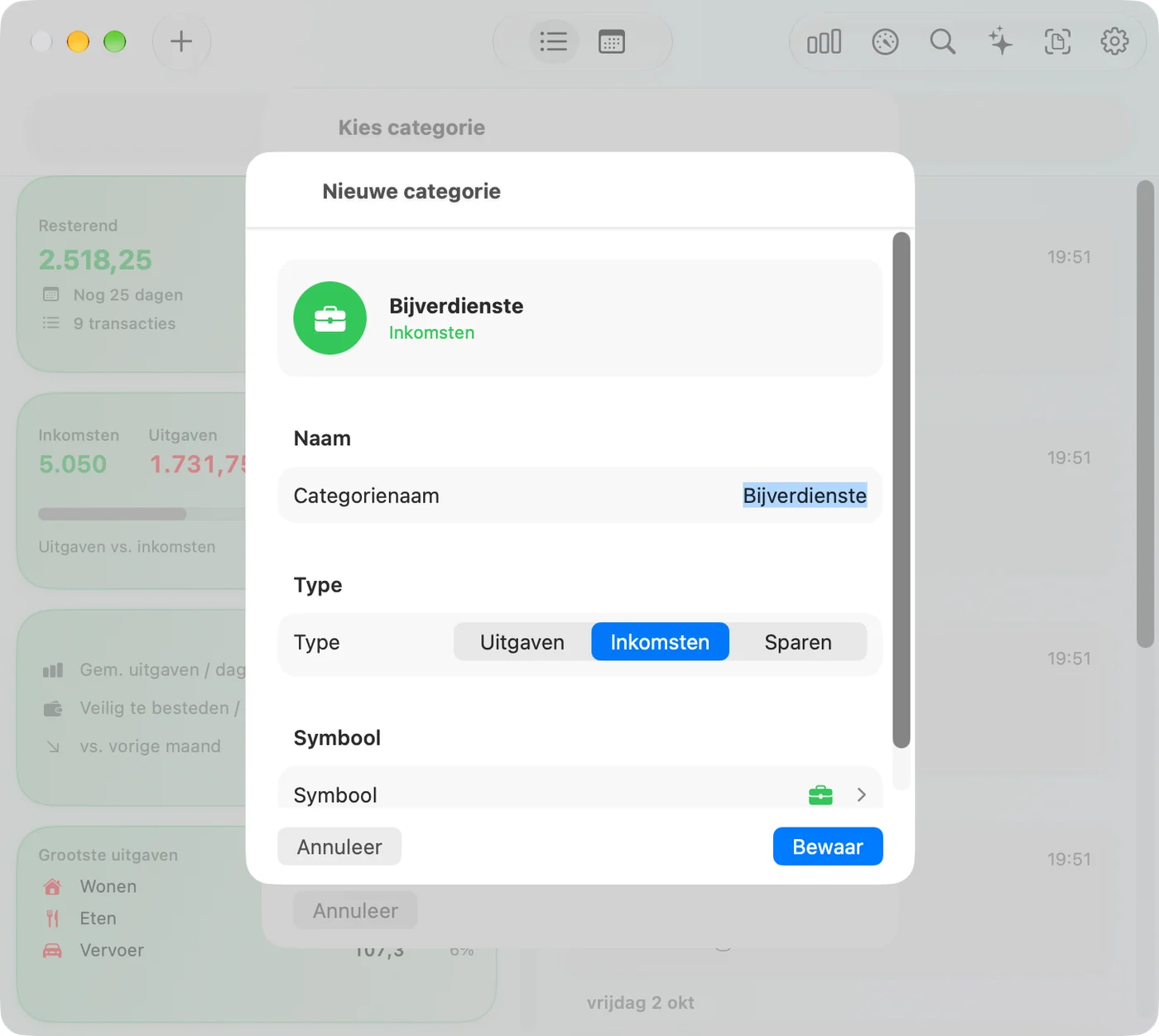Click Gem. uitgaven / dag row
The height and width of the screenshot is (1036, 1159).
coord(144,670)
